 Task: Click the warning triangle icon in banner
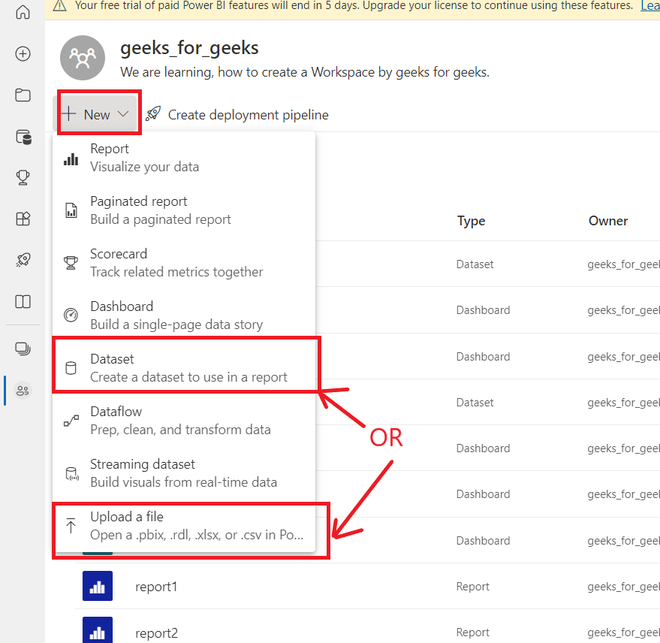tap(60, 6)
